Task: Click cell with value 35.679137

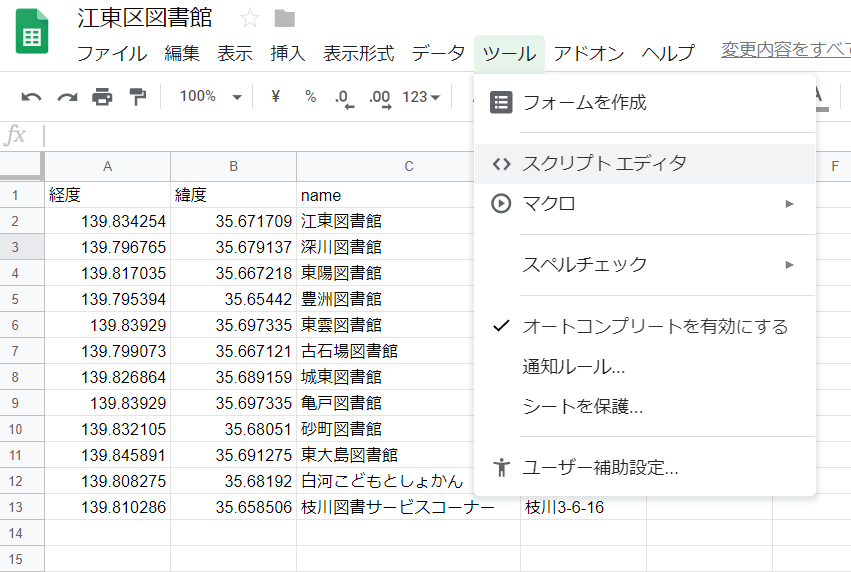Action: tap(233, 247)
